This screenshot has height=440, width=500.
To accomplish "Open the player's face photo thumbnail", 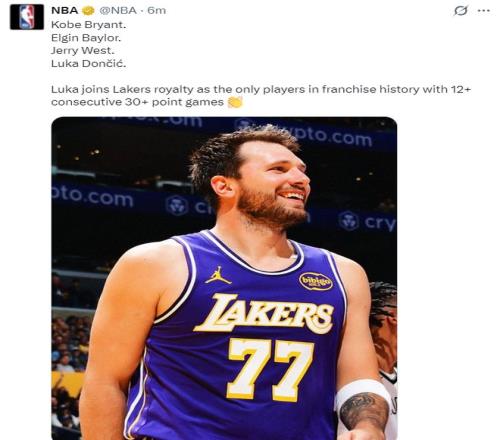I will pos(224,278).
